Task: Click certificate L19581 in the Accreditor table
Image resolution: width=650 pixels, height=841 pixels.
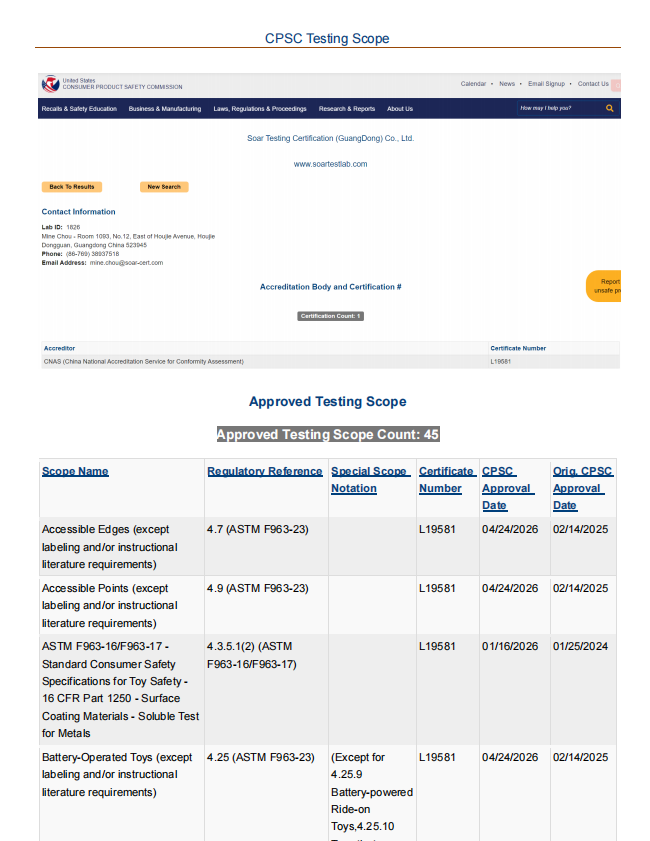Action: click(x=500, y=362)
